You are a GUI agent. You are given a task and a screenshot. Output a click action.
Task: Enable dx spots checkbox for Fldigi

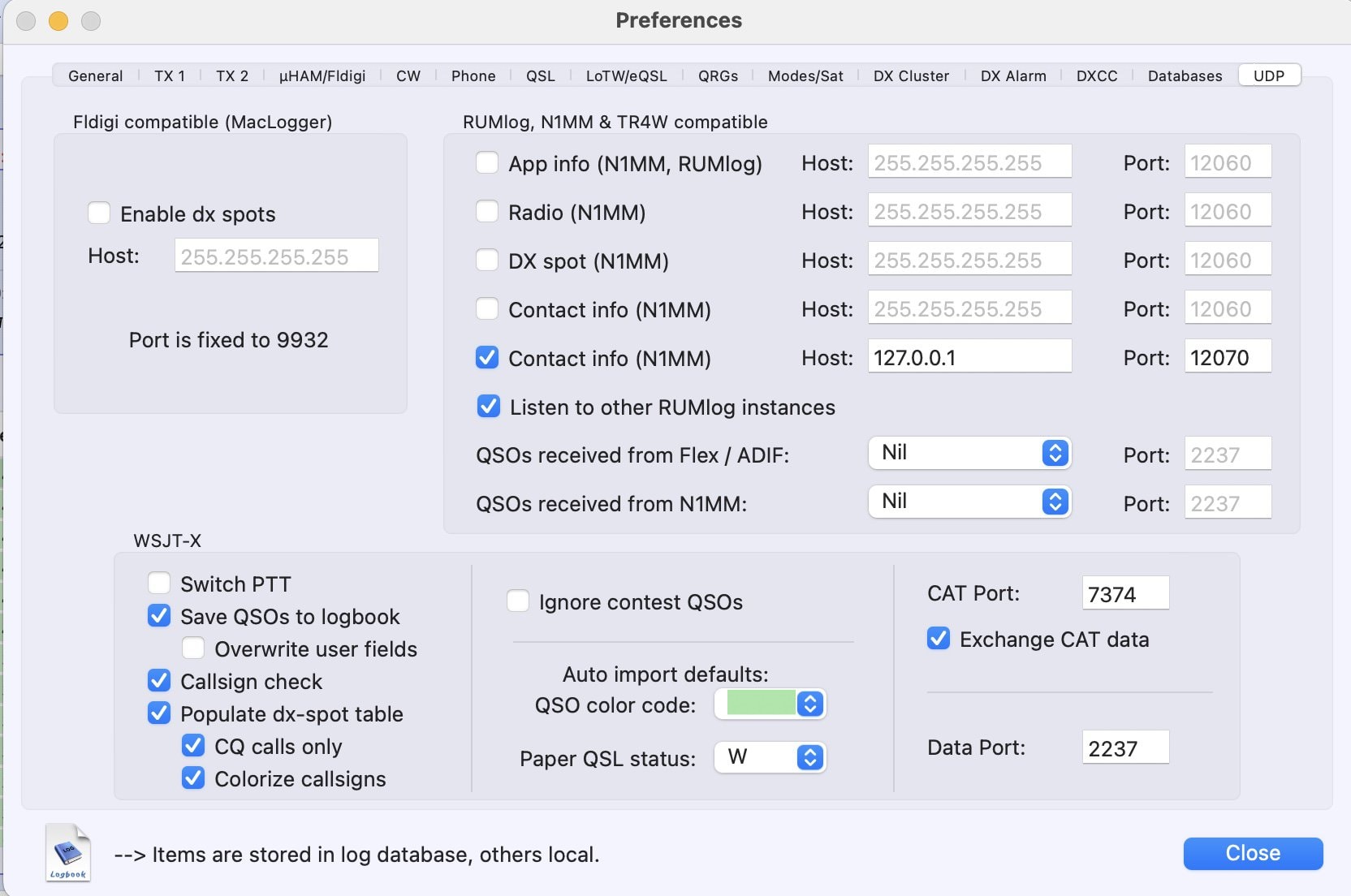click(x=99, y=213)
